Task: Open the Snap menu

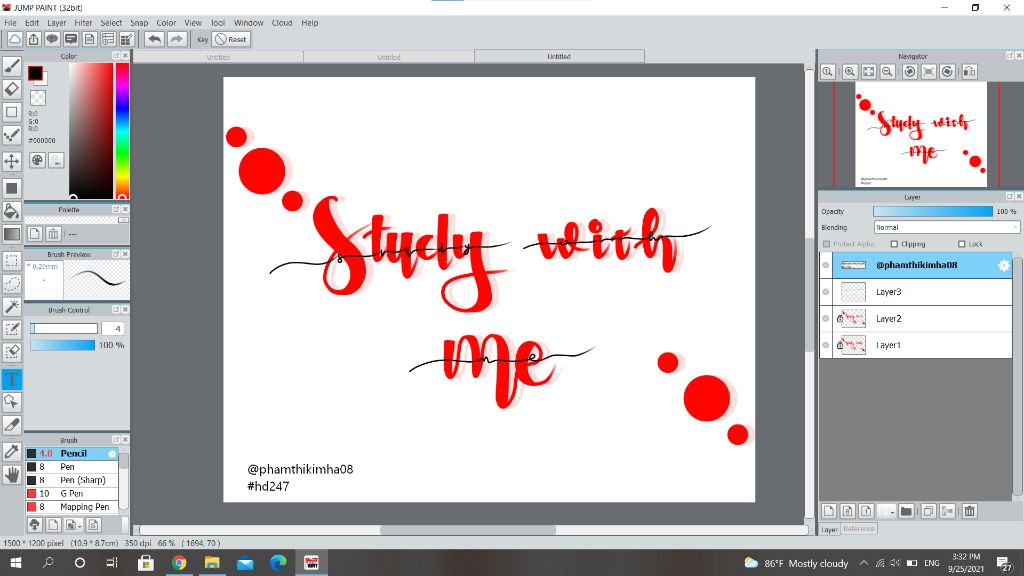Action: tap(139, 23)
